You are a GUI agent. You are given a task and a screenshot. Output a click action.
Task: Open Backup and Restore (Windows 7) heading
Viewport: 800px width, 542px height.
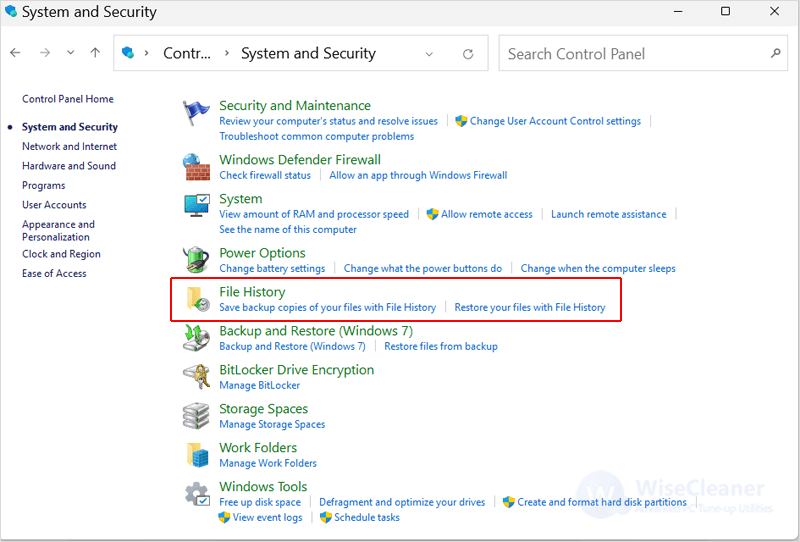(316, 331)
